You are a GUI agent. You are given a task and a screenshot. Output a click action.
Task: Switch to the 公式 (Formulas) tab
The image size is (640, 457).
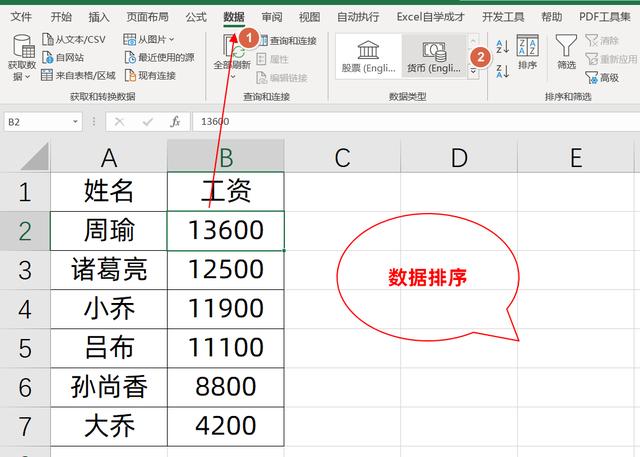[196, 17]
